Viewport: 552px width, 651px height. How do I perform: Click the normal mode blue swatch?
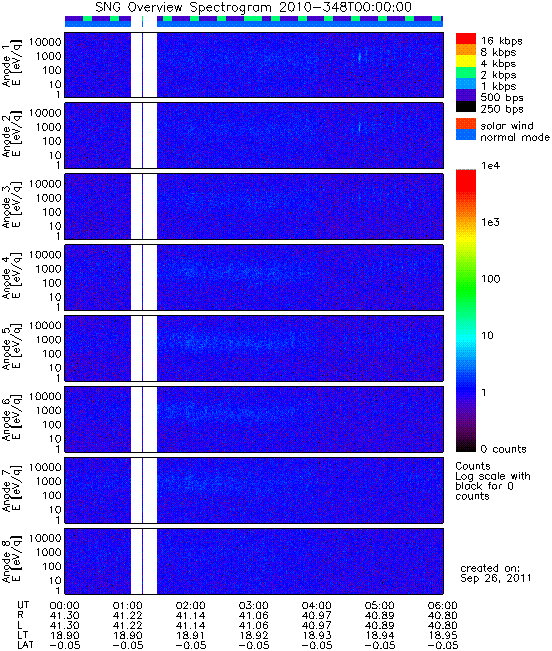click(466, 135)
